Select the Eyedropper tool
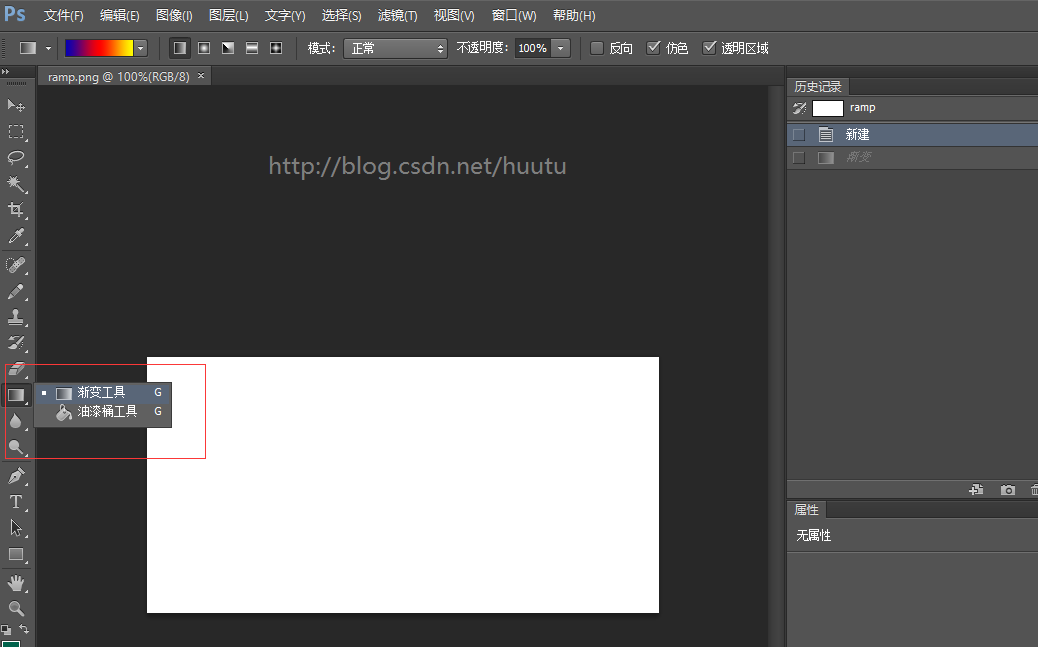This screenshot has width=1038, height=647. click(16, 236)
